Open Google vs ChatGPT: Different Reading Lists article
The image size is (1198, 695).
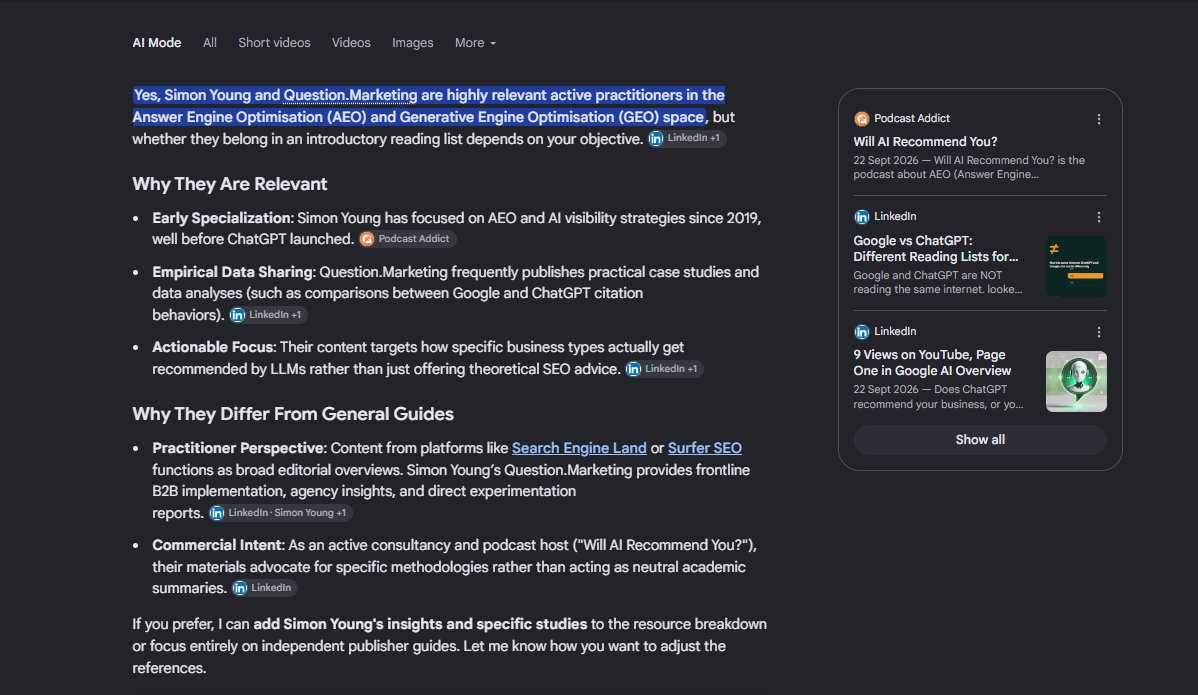click(936, 249)
